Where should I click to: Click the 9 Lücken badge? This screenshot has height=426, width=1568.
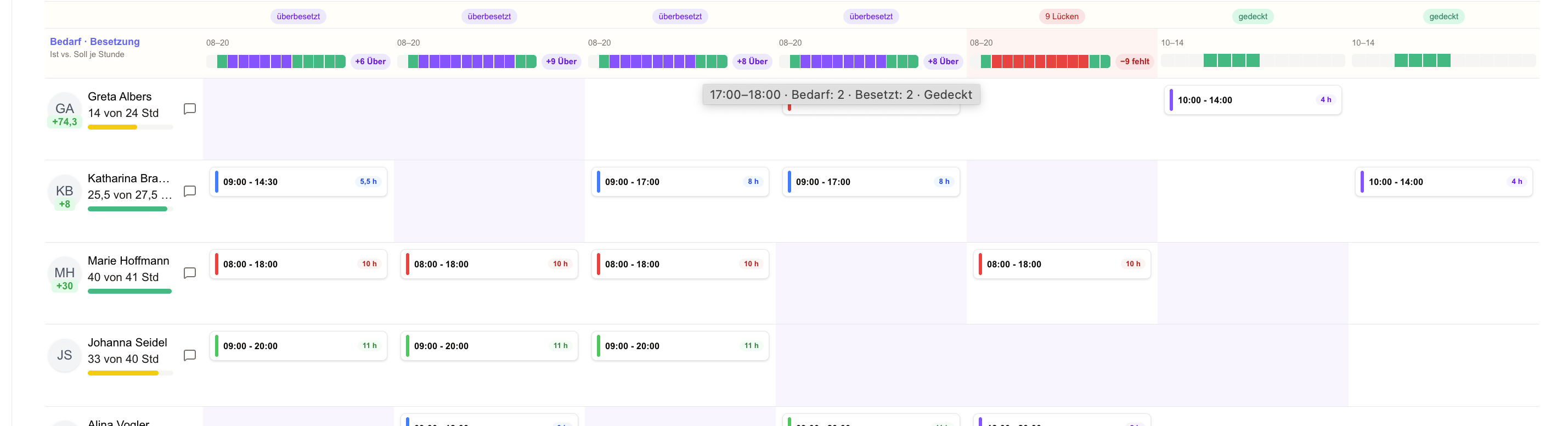pos(1062,16)
